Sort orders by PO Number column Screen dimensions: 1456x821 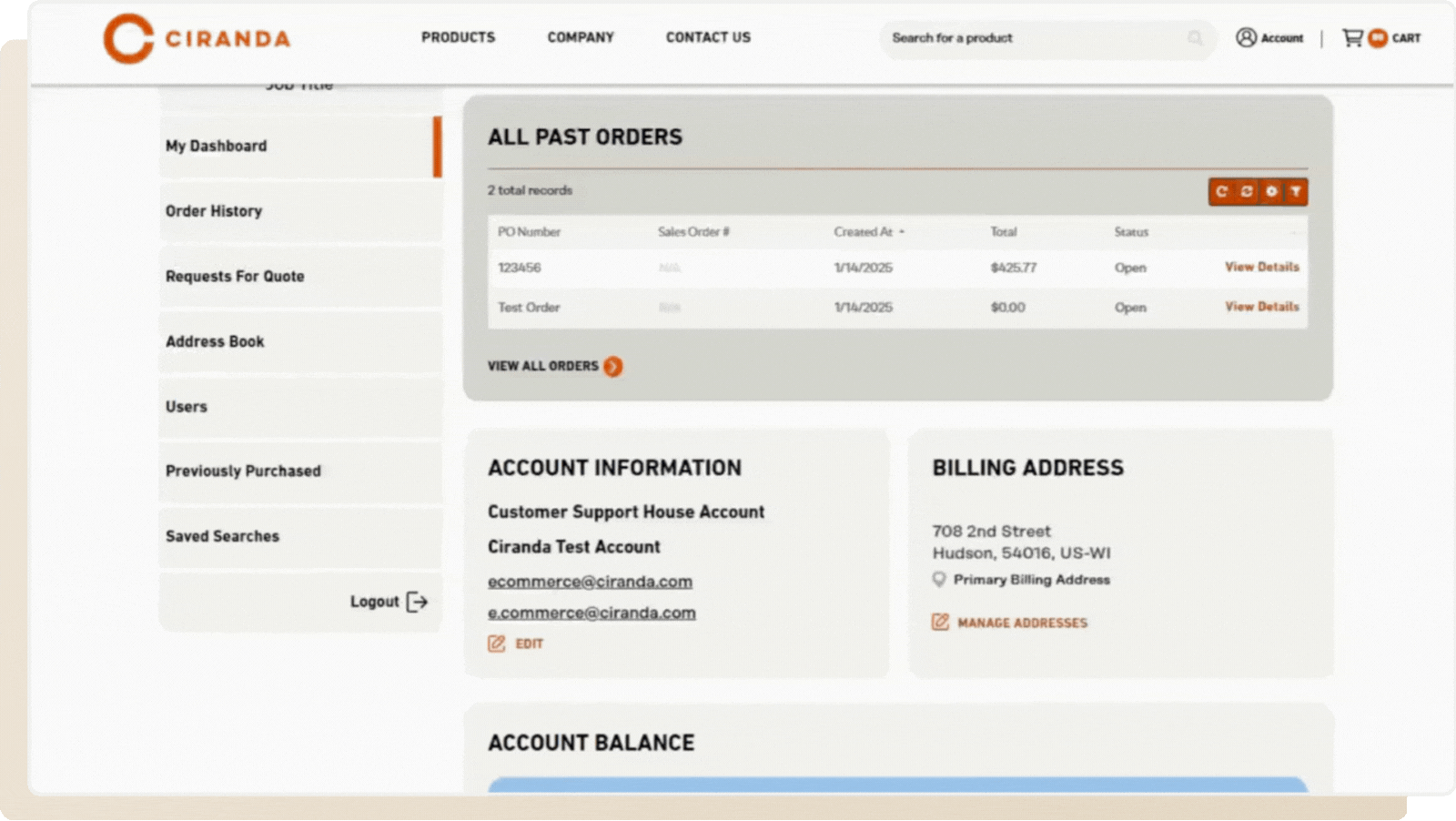[x=529, y=232]
